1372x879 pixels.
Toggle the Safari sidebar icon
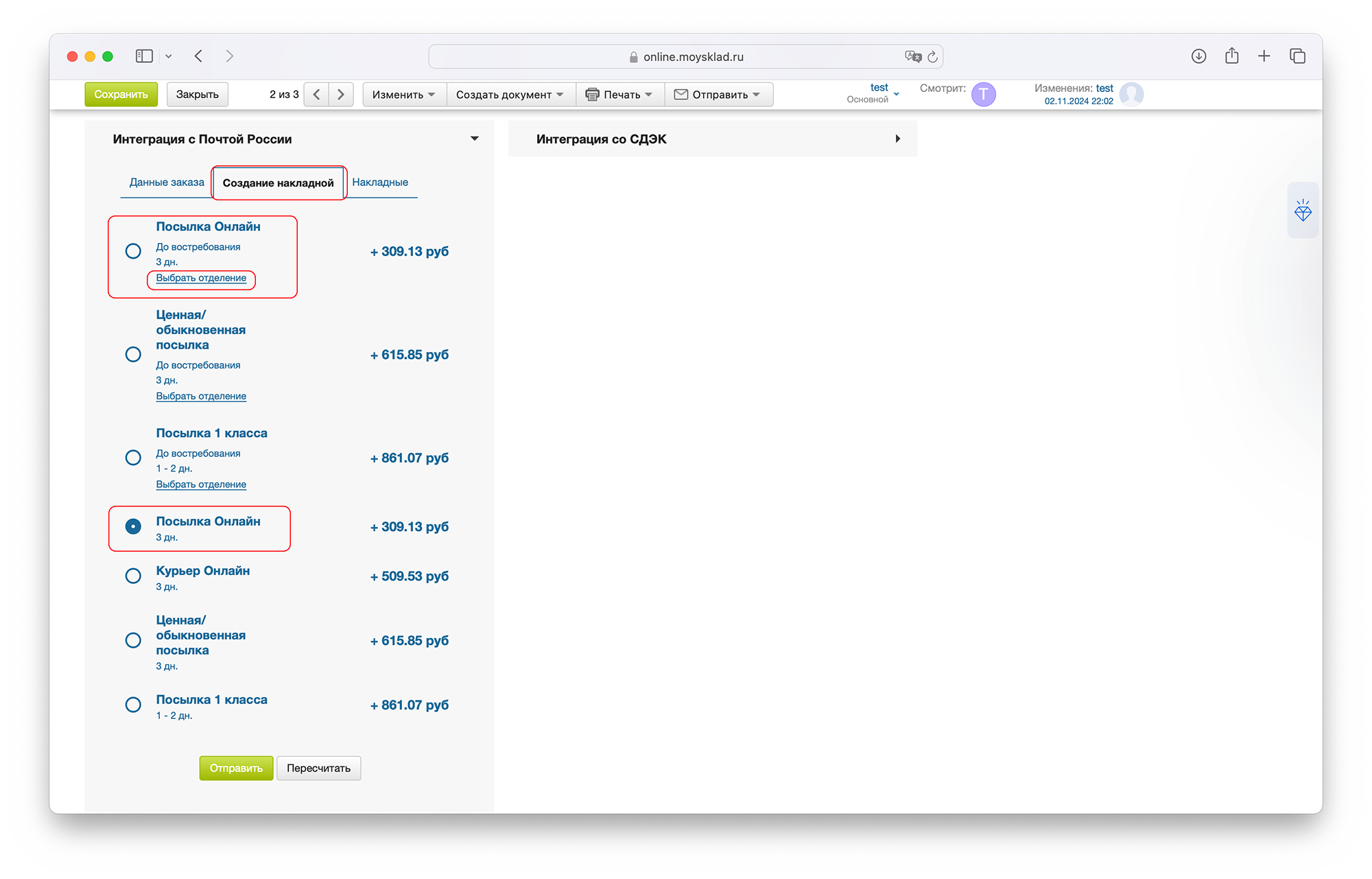tap(144, 56)
